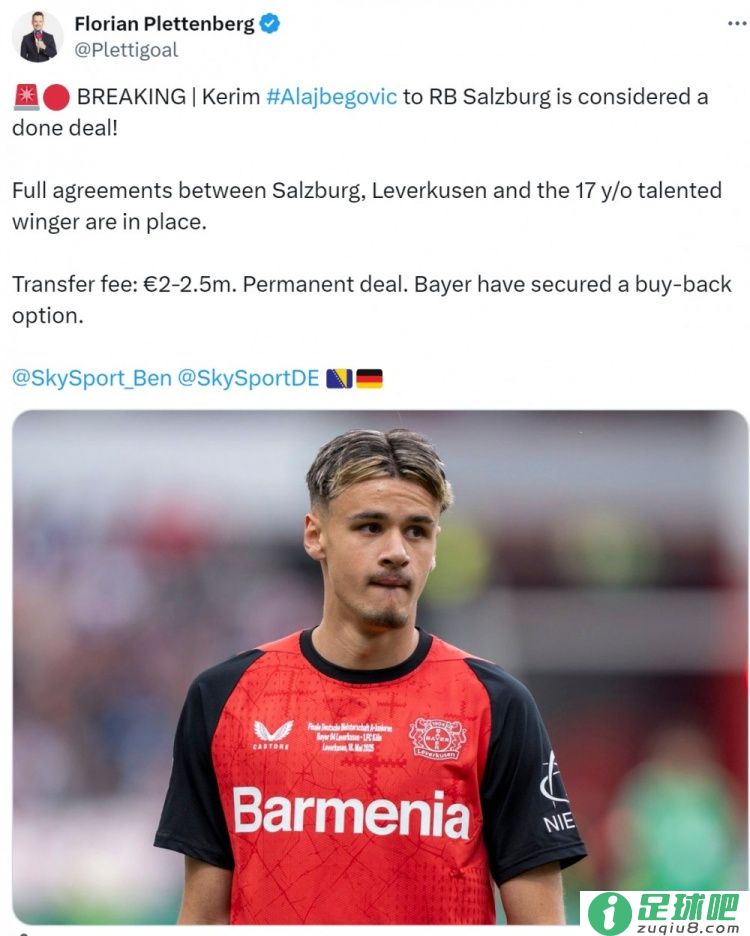Click the Bayer Leverkusen crest on shirt

coord(437,739)
